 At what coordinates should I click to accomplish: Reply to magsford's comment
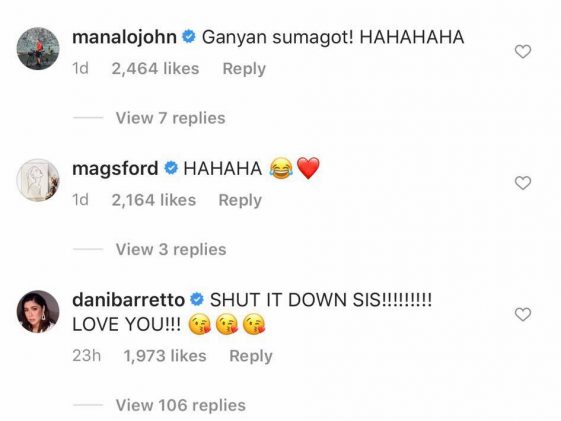tap(240, 200)
